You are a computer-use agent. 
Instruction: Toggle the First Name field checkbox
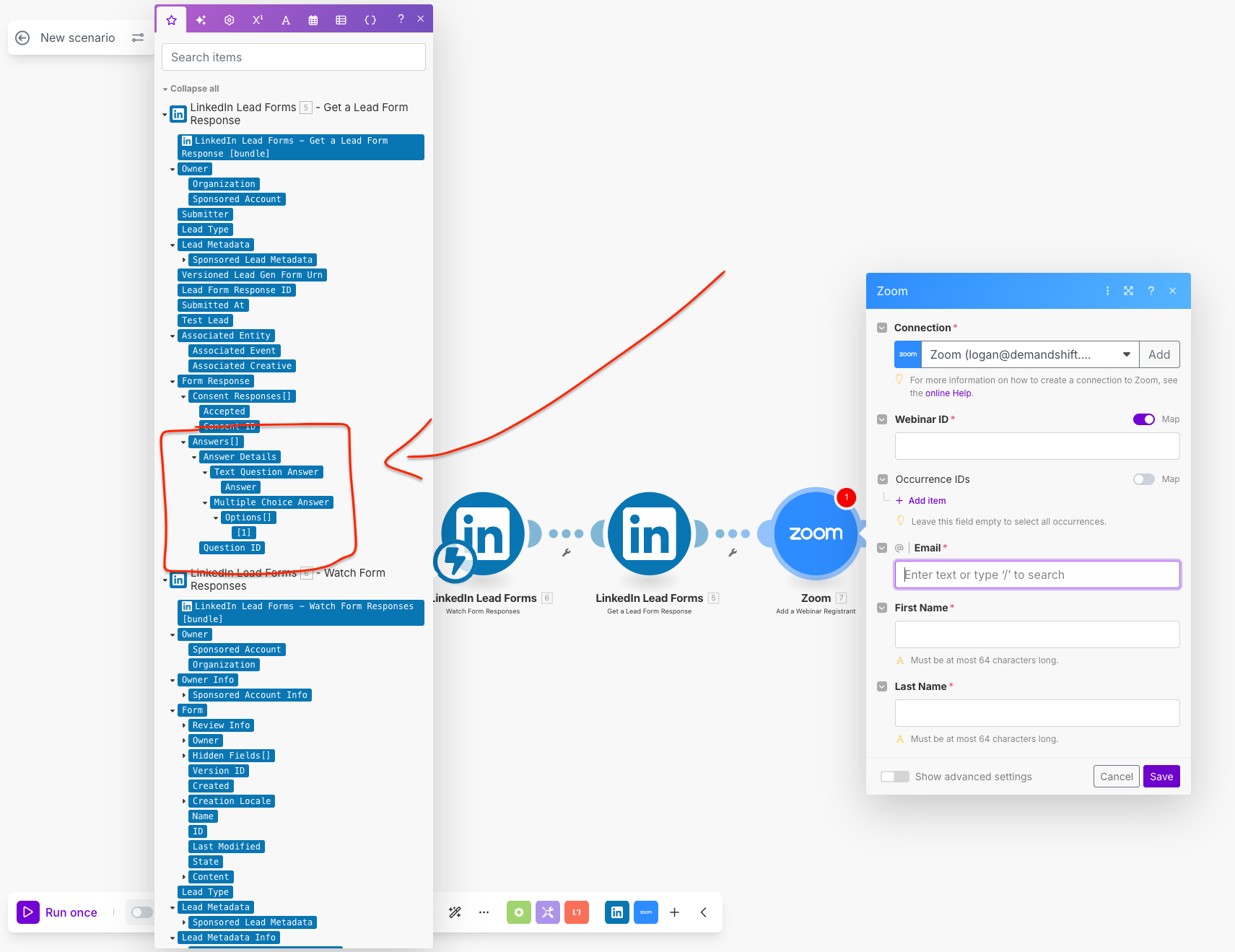tap(882, 608)
